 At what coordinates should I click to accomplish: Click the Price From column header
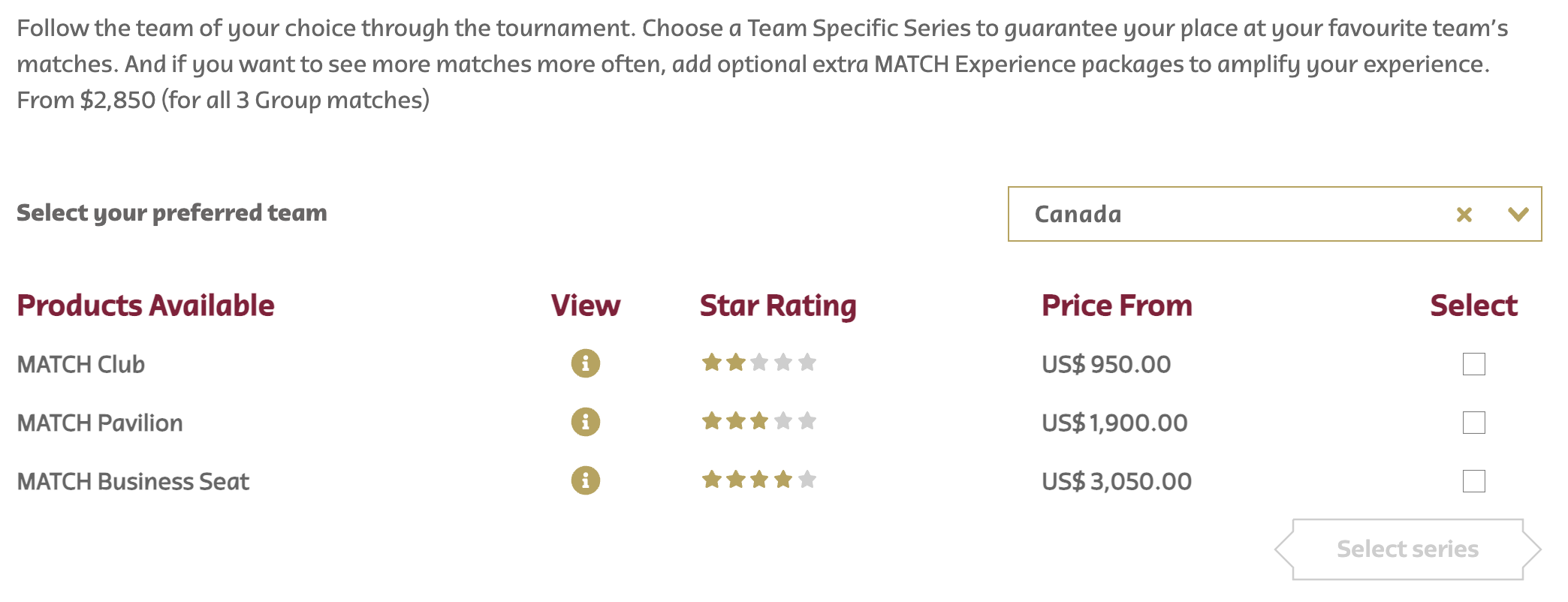point(1116,306)
